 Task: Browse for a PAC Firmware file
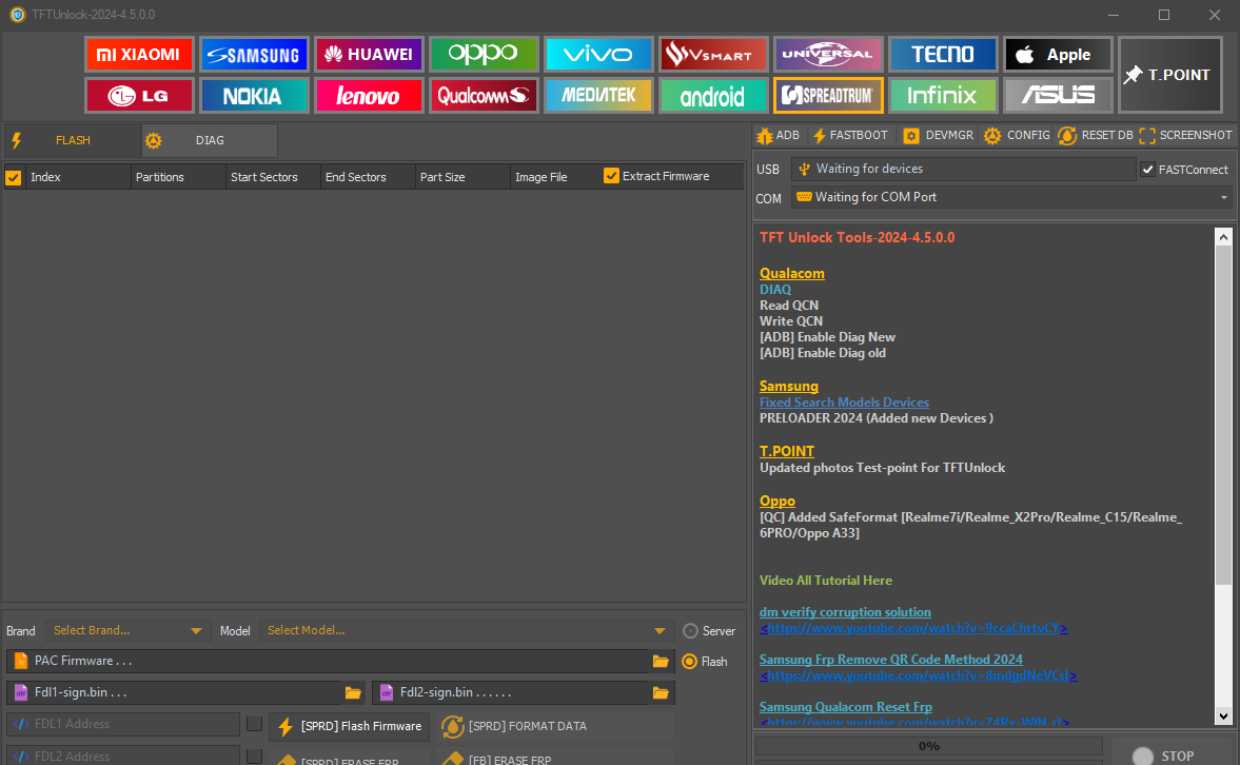point(659,660)
